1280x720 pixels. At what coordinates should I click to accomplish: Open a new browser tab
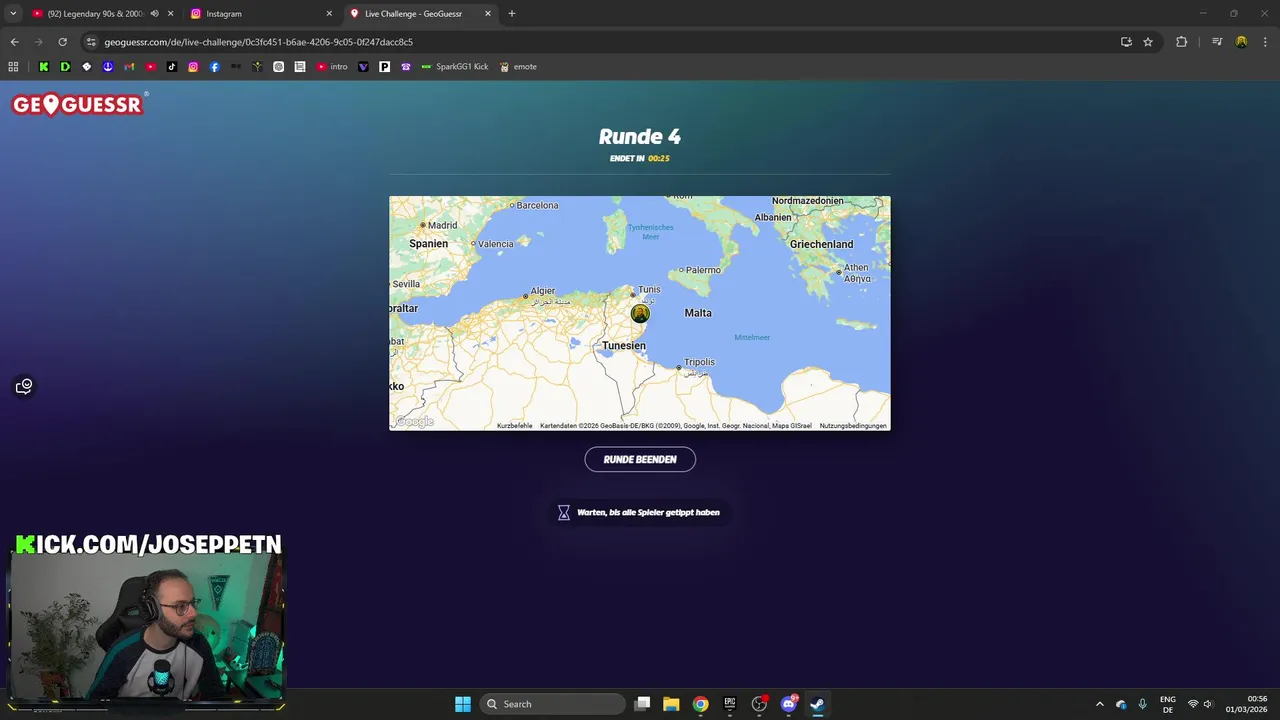coord(512,14)
